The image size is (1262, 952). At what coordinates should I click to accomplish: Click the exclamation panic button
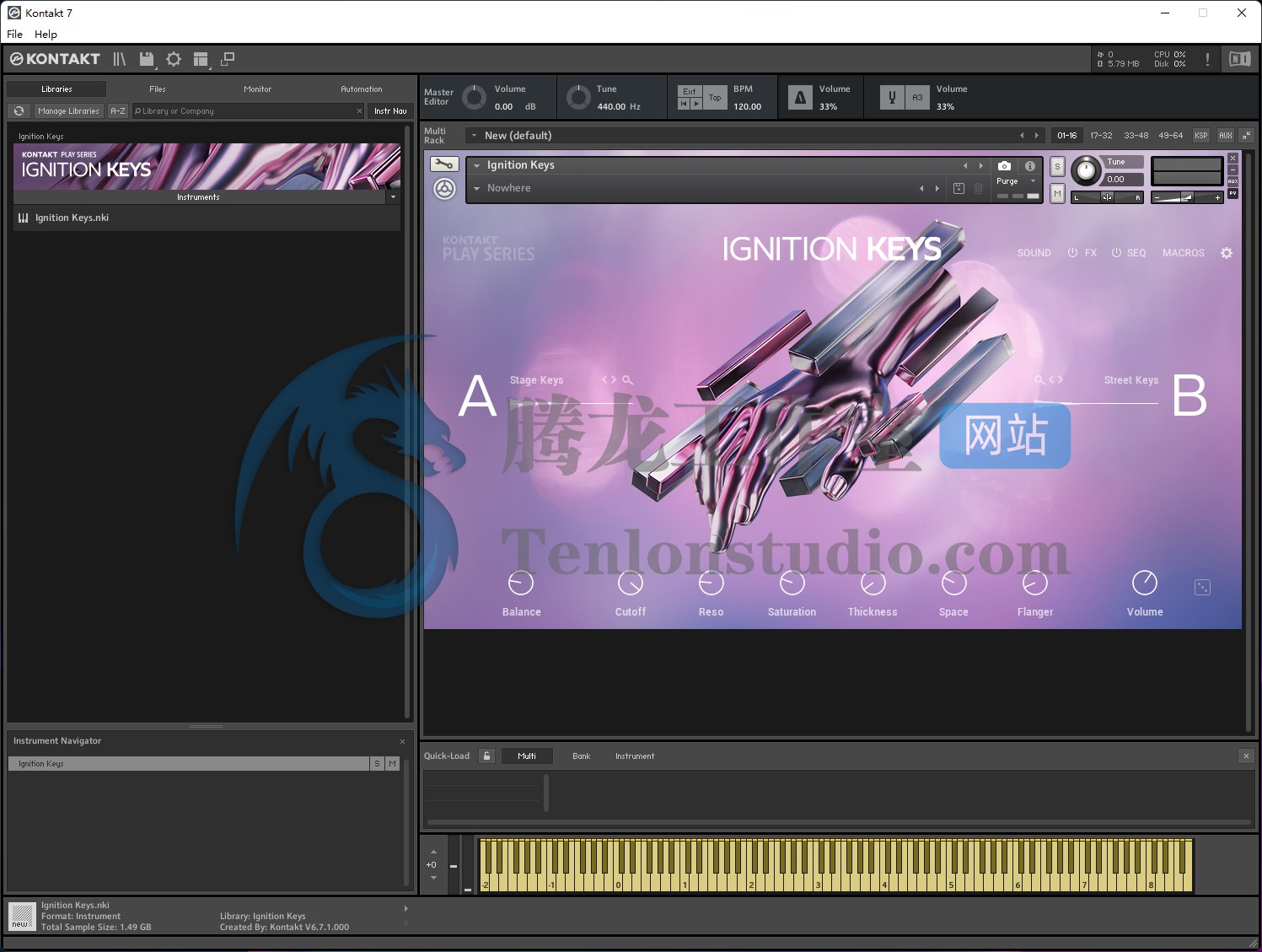pyautogui.click(x=1207, y=59)
